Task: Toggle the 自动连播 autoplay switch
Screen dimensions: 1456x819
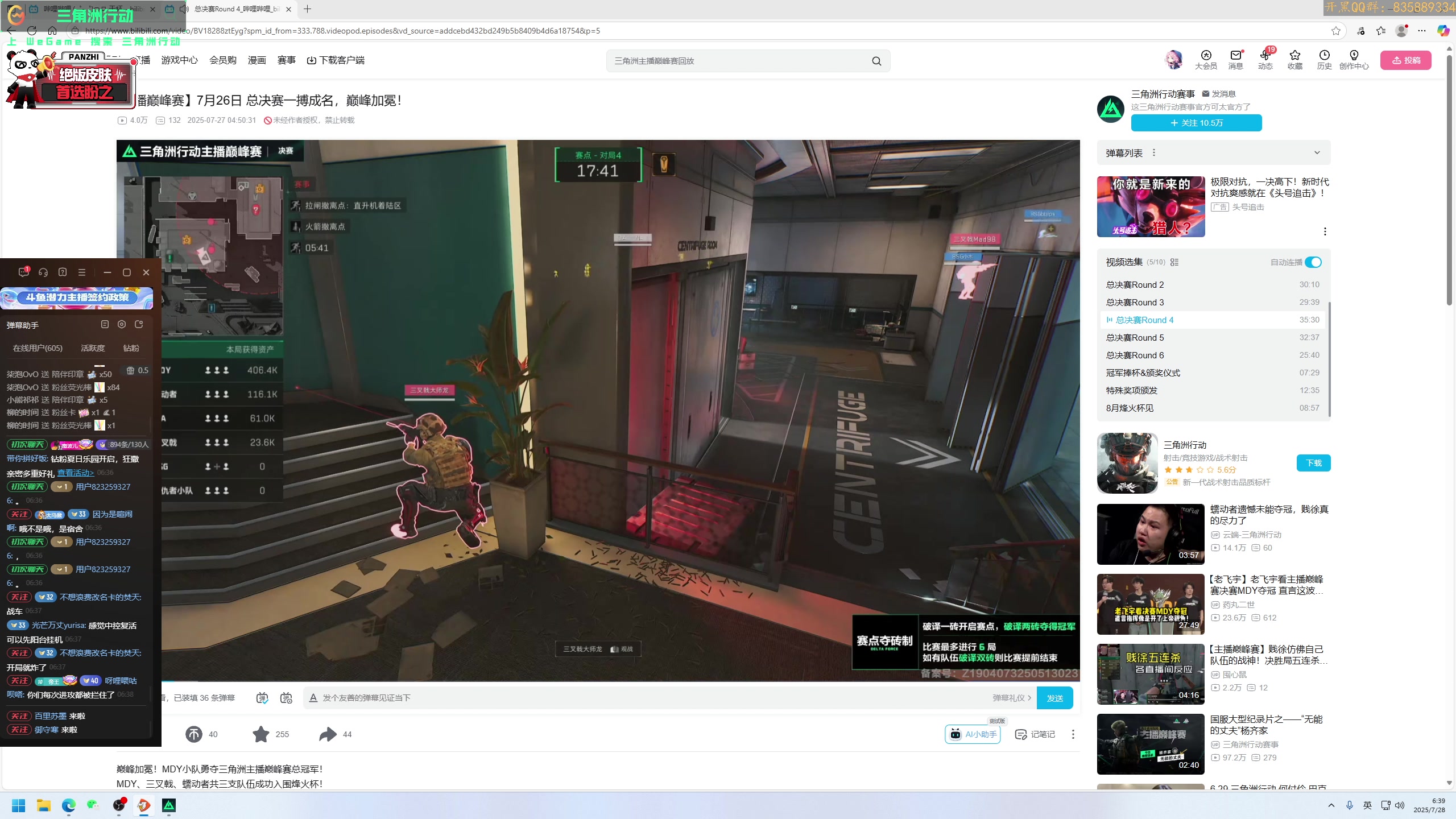Action: point(1313,262)
